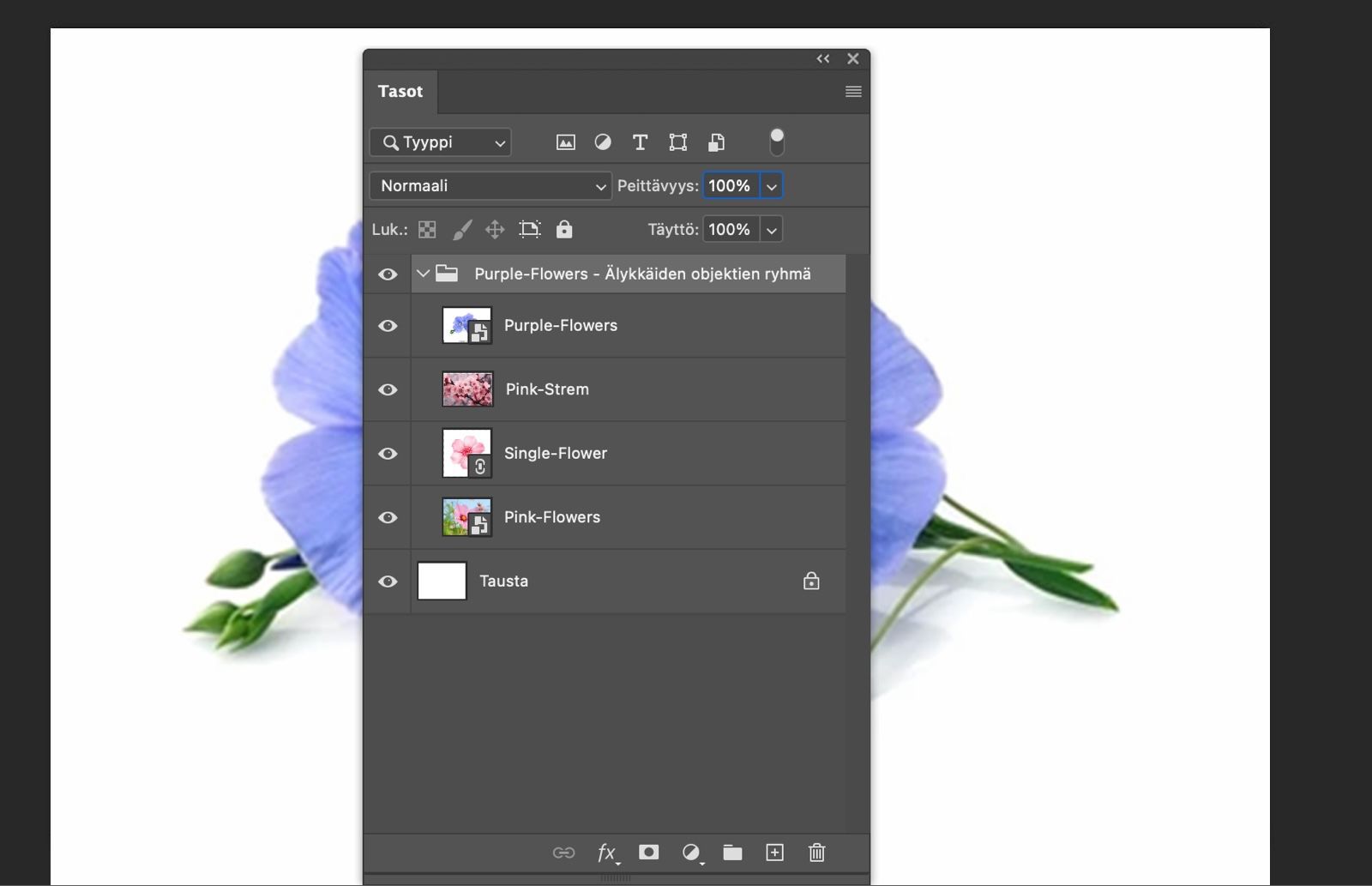This screenshot has height=886, width=1372.
Task: Hide the Tausta background layer
Action: [388, 582]
